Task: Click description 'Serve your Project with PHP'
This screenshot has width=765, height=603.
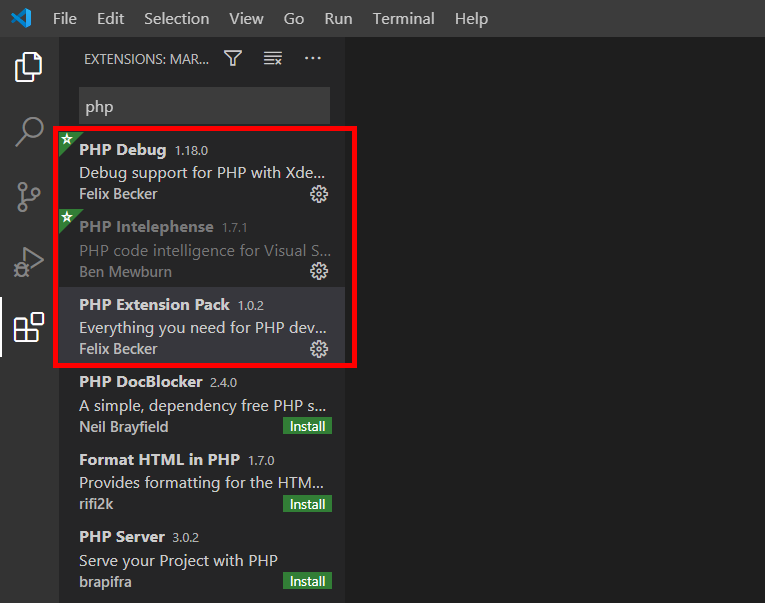Action: (179, 561)
